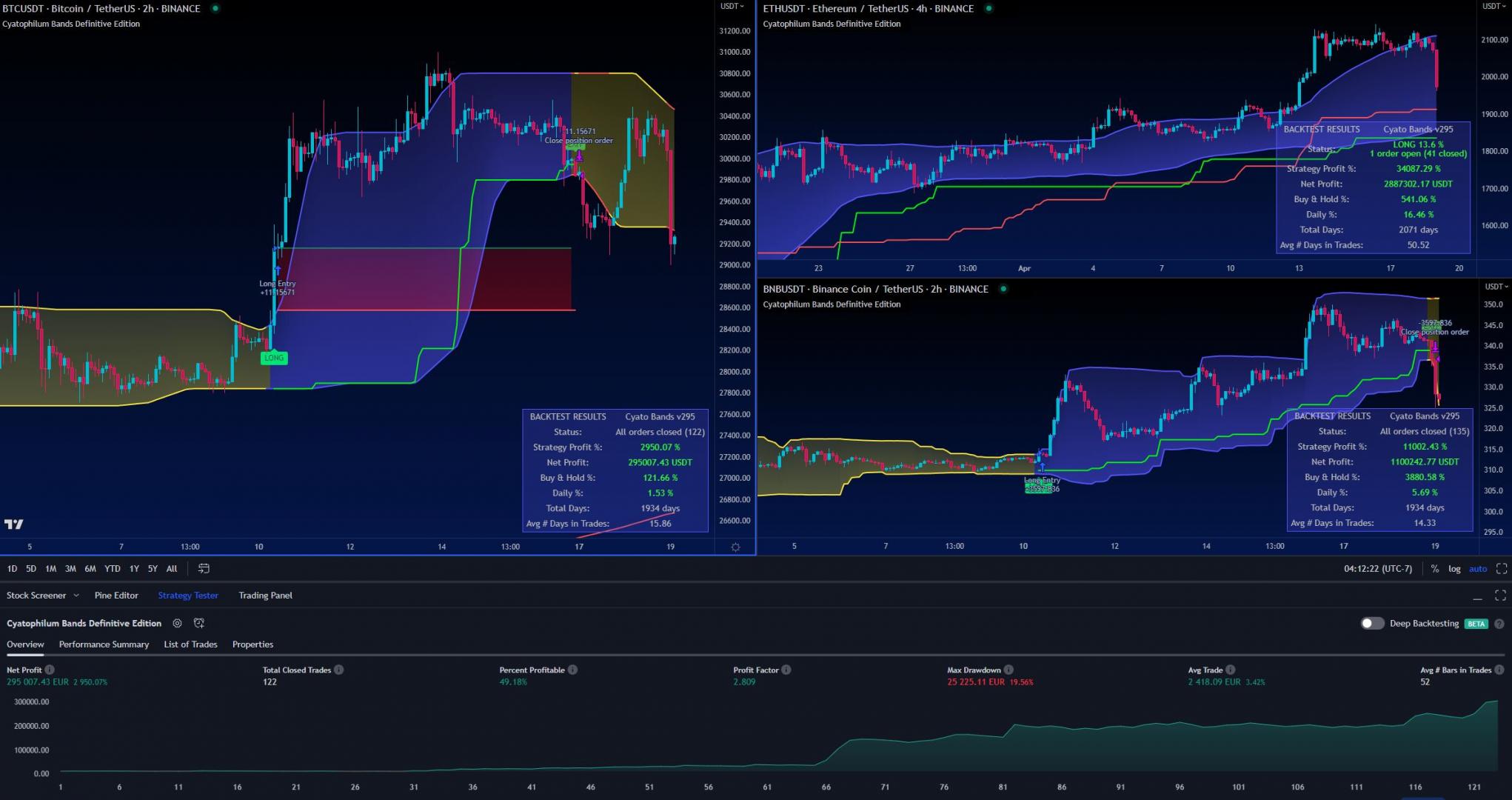Screen dimensions: 1512x800
Task: Enter fullscreen chart mode icon
Action: [x=1501, y=569]
